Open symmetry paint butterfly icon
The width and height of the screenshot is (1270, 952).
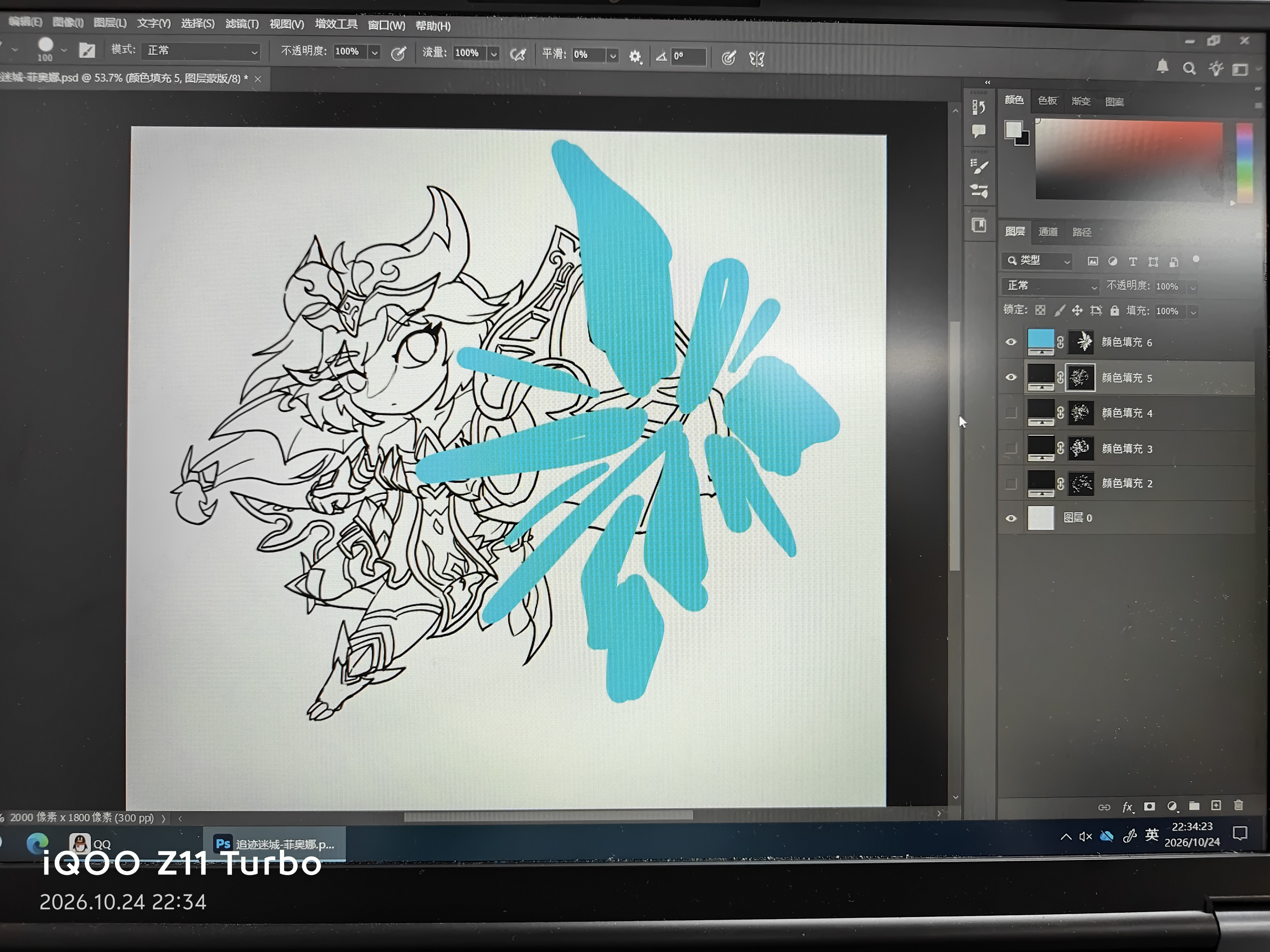[757, 59]
